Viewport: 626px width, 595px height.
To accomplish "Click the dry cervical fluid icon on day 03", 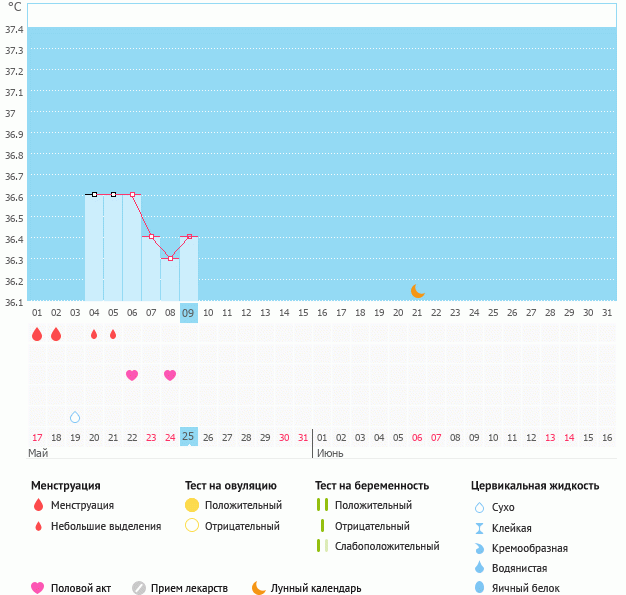I will pyautogui.click(x=75, y=417).
